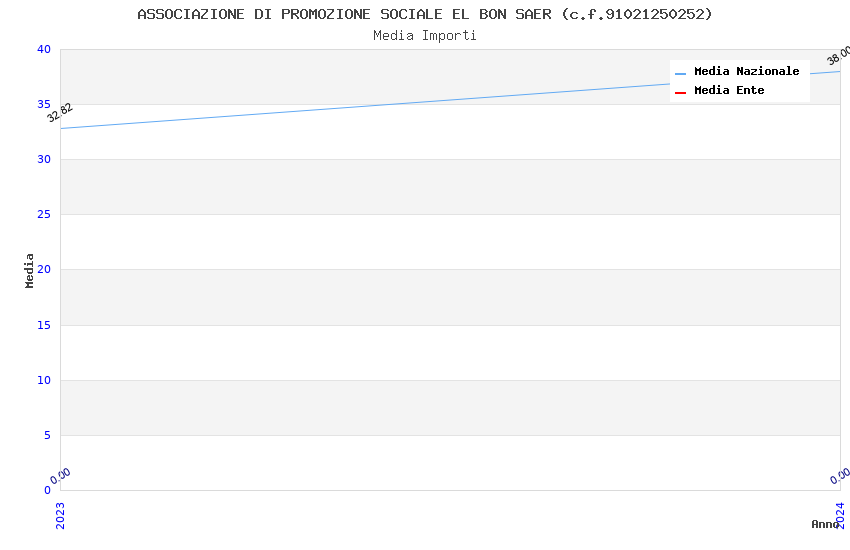This screenshot has width=850, height=550.
Task: Click the 35 y-axis tick label
Action: [43, 105]
